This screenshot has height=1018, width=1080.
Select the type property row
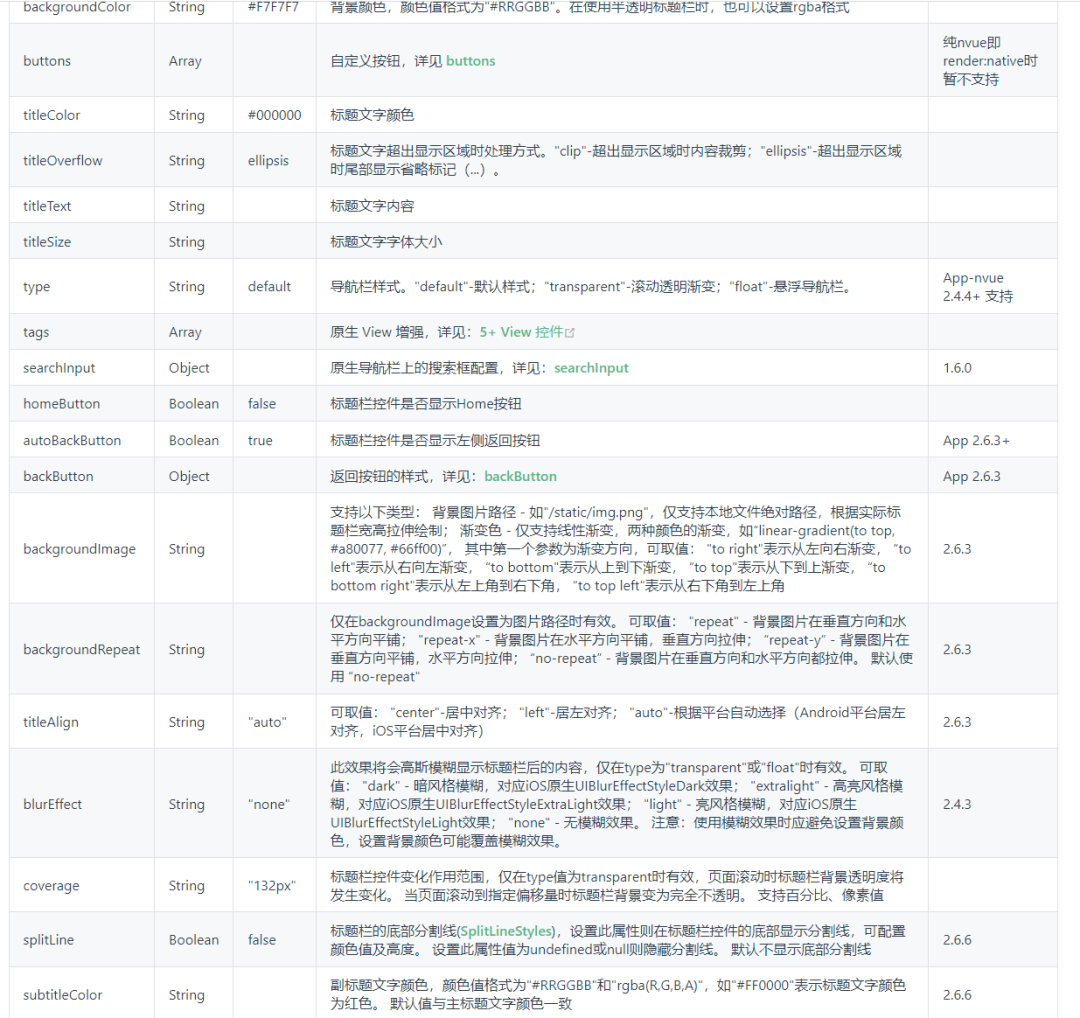tap(36, 286)
